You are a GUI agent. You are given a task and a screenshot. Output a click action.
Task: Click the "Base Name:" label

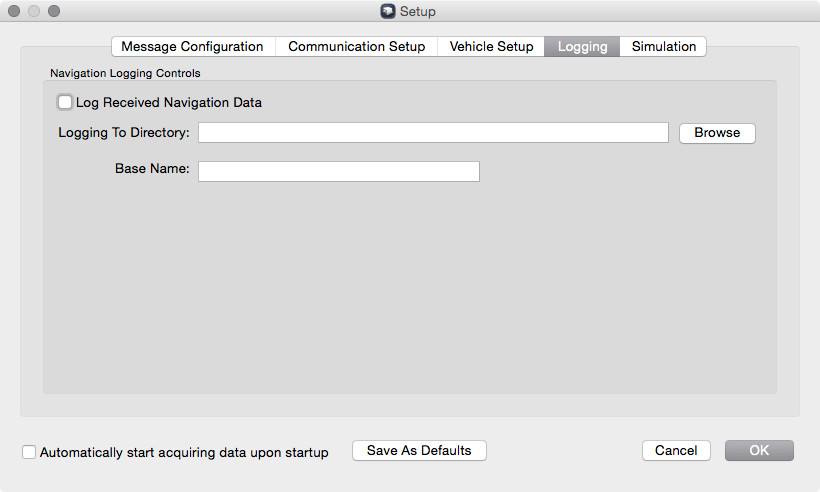pos(152,169)
